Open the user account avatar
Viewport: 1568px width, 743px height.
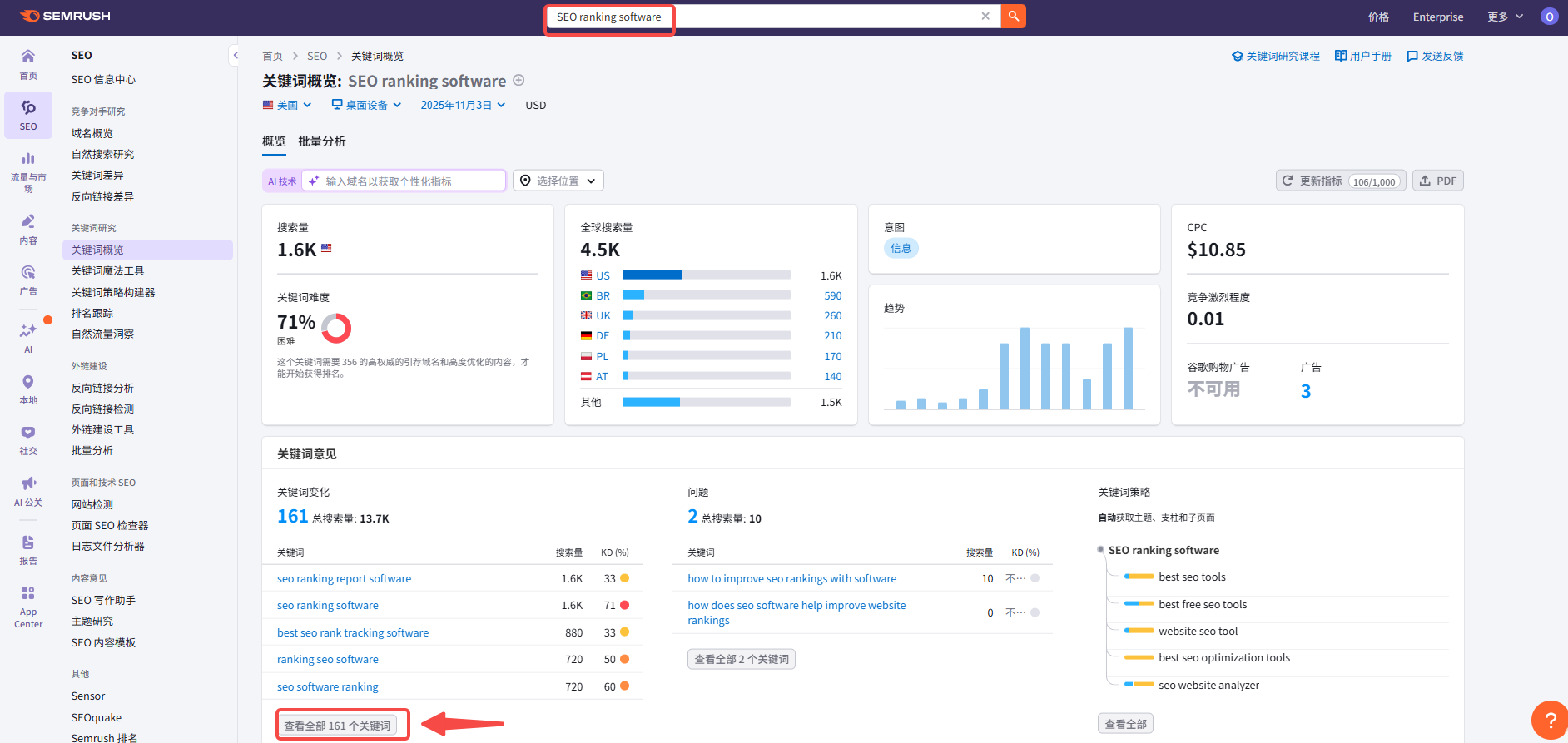click(1549, 17)
